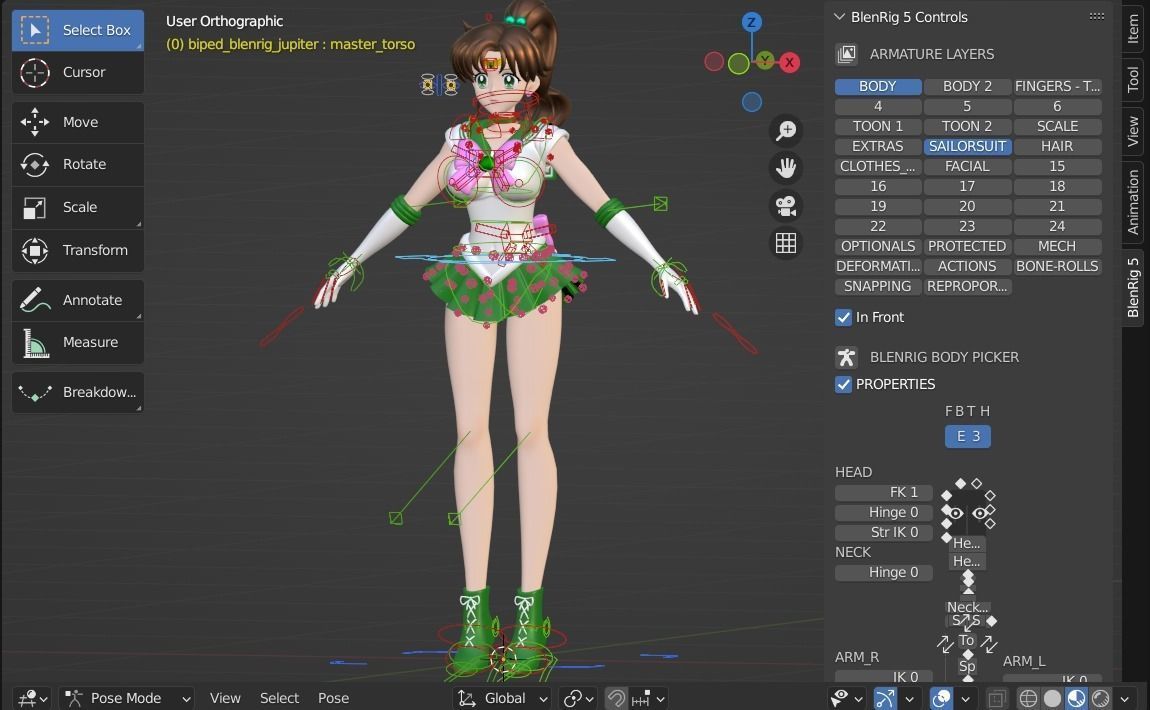Open the View menu
This screenshot has height=710, width=1150.
225,698
